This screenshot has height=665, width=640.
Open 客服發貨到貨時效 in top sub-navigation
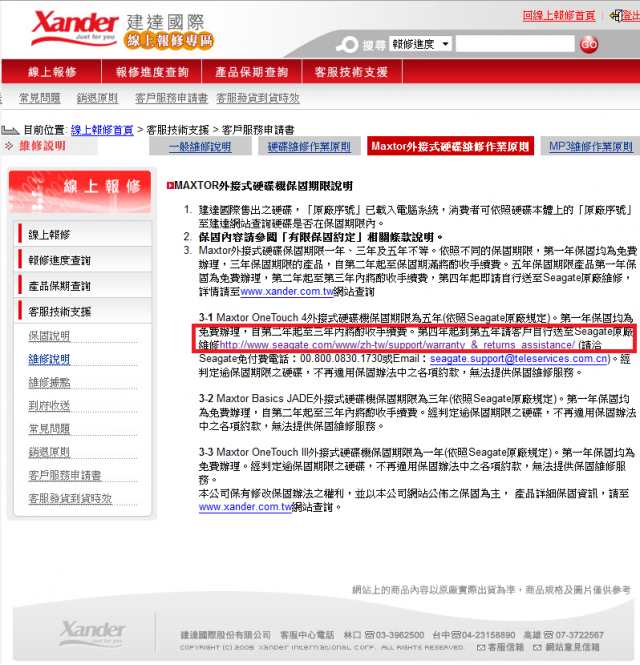coord(257,98)
